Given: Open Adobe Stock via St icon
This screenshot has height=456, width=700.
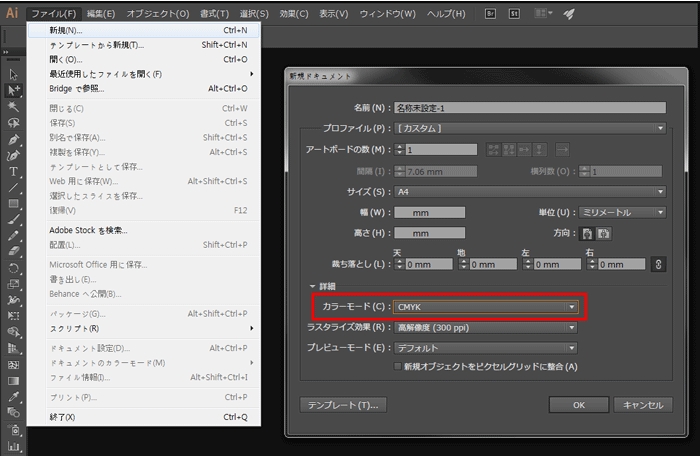Looking at the screenshot, I should click(x=514, y=14).
